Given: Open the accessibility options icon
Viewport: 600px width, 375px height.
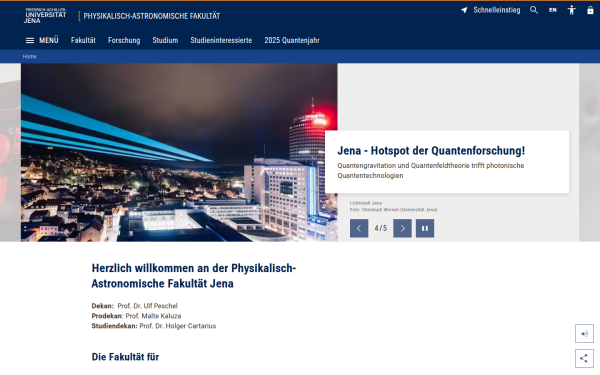Looking at the screenshot, I should (x=571, y=10).
